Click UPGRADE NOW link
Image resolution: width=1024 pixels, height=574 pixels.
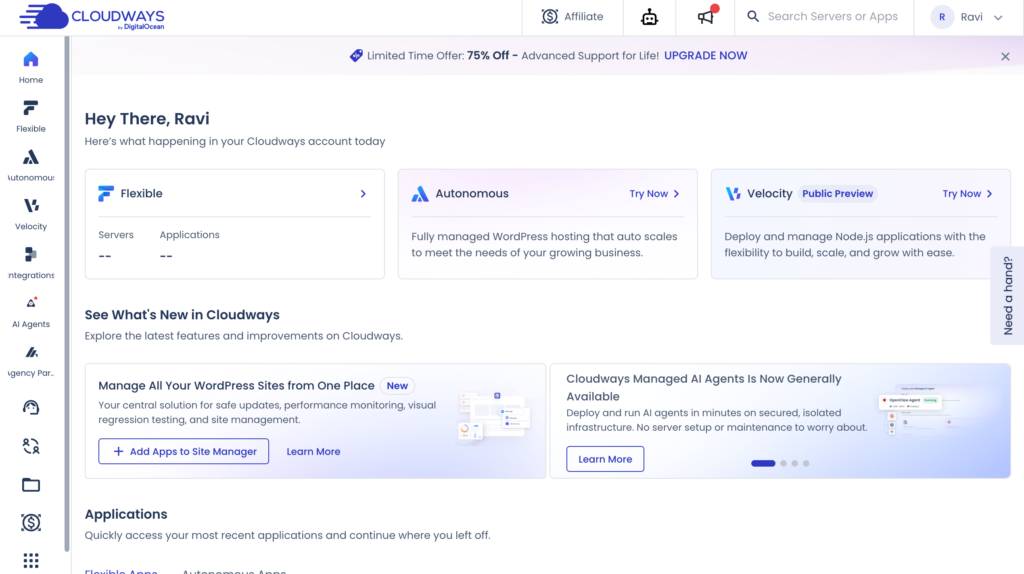(x=705, y=56)
